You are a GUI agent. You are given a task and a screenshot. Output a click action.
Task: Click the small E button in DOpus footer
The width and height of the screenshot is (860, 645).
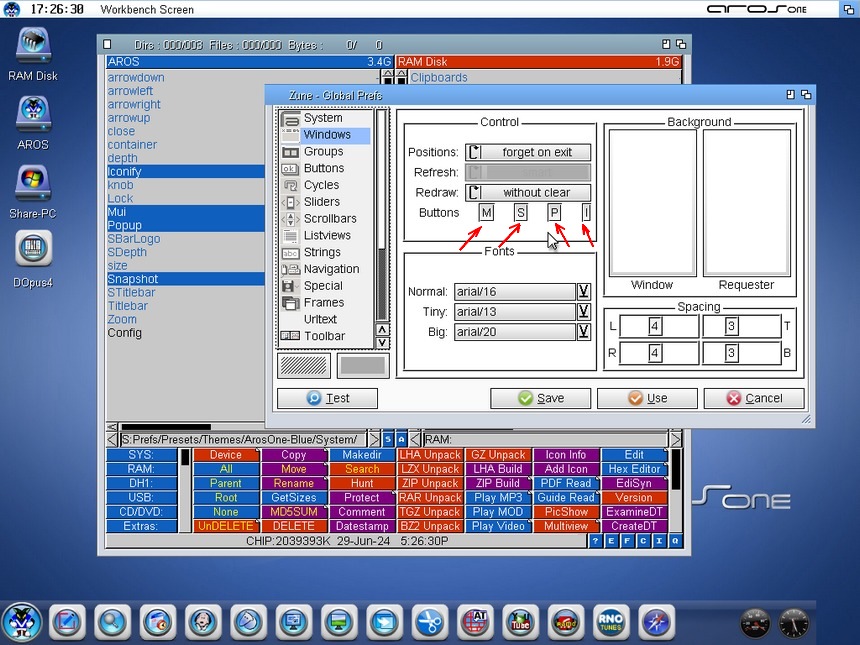click(611, 541)
